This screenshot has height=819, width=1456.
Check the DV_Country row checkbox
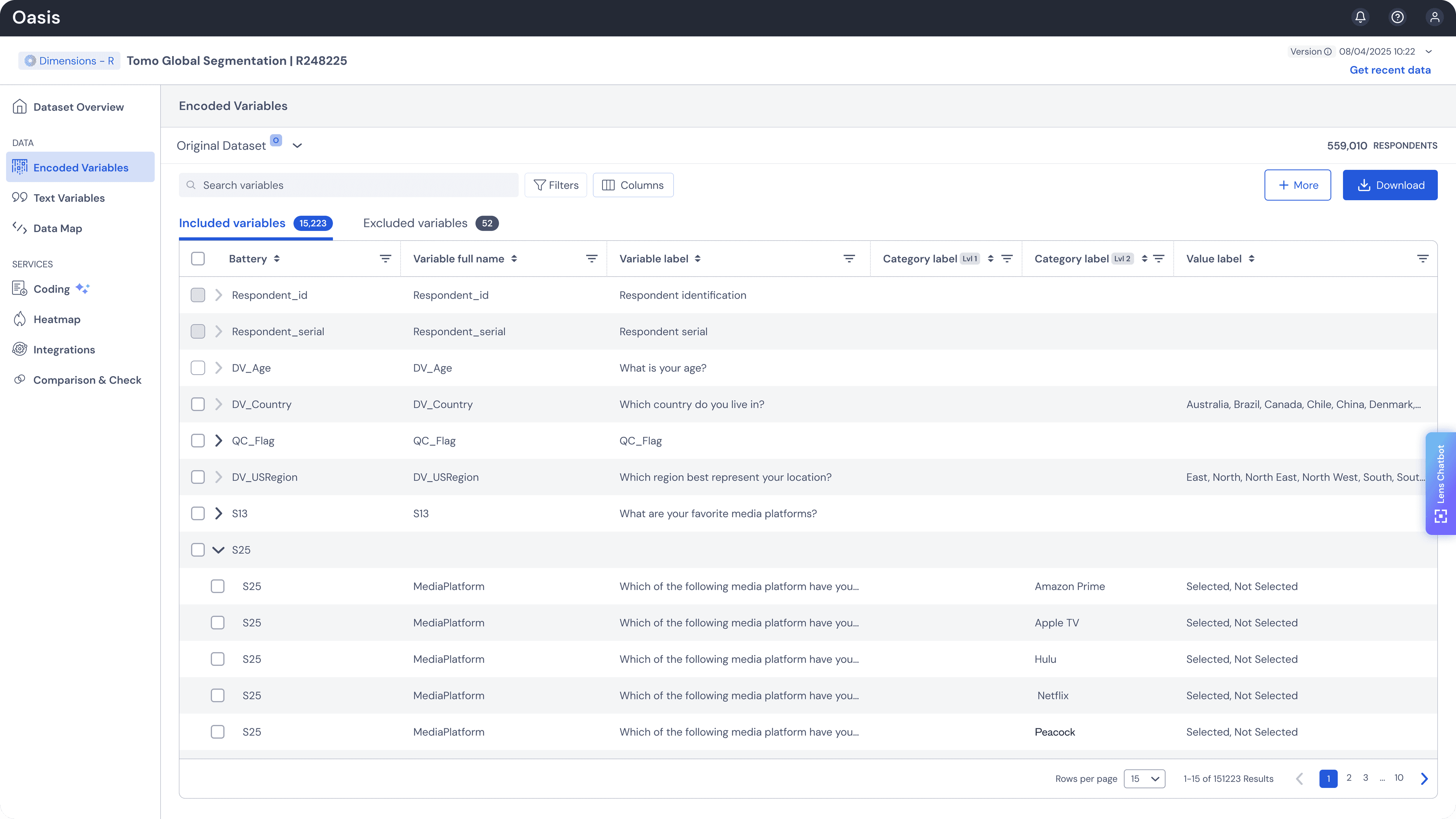tap(198, 404)
